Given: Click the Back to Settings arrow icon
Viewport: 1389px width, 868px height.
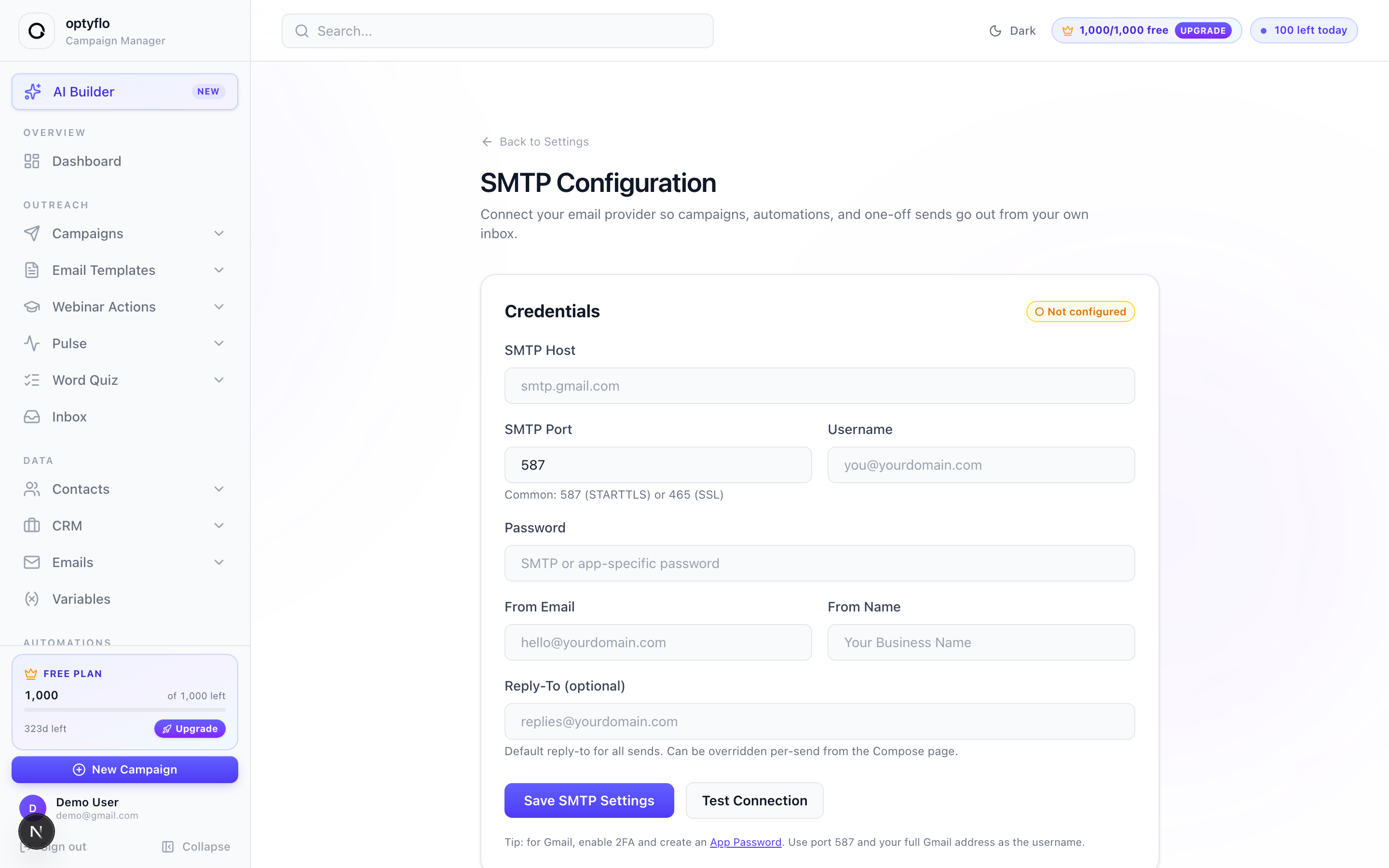Looking at the screenshot, I should pos(487,142).
